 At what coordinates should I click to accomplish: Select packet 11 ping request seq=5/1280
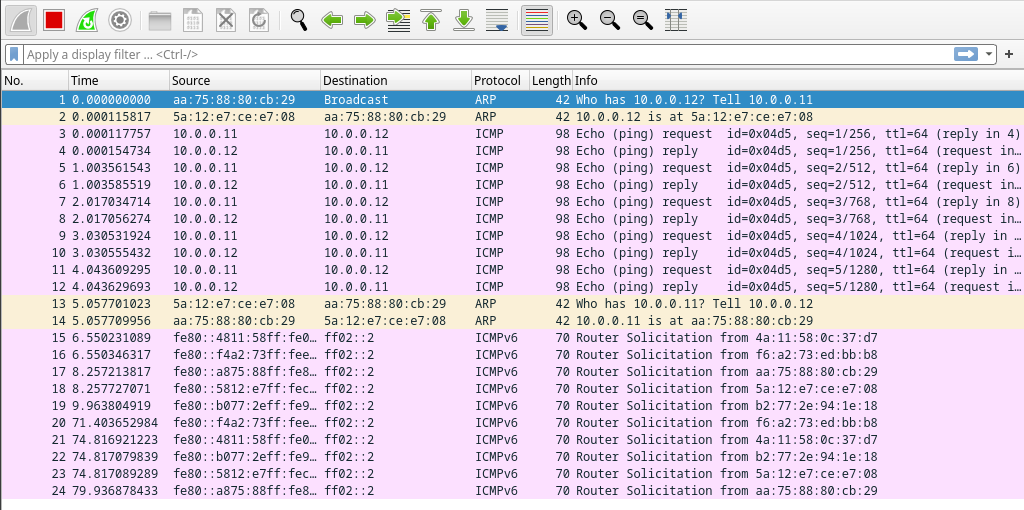coord(512,270)
